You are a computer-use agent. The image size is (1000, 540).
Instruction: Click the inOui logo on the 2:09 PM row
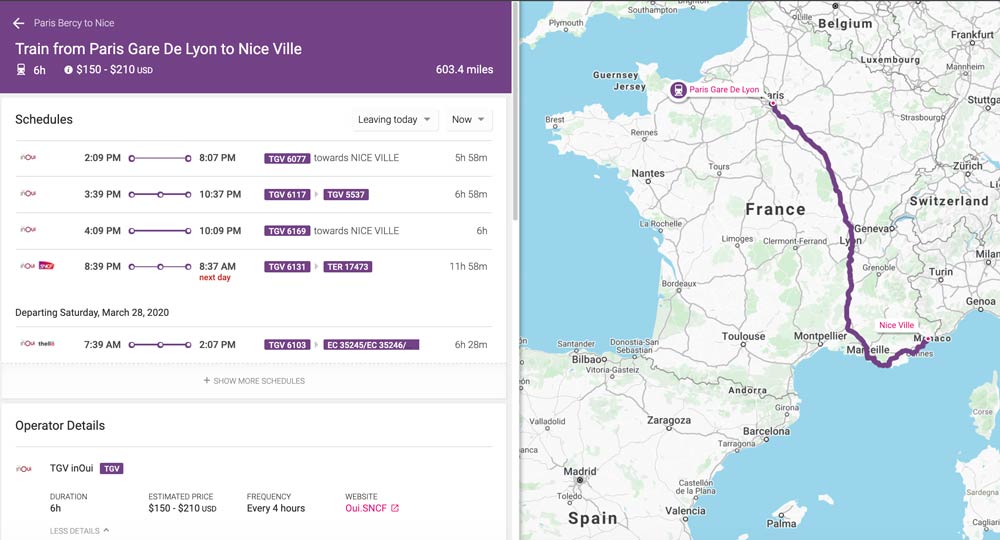(x=28, y=157)
